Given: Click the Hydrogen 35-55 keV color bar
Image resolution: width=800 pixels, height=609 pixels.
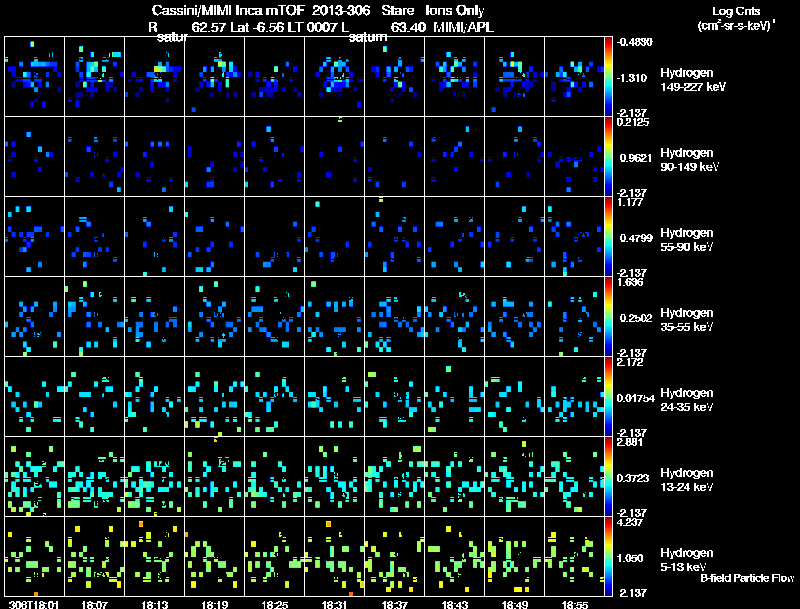Looking at the screenshot, I should (x=609, y=316).
